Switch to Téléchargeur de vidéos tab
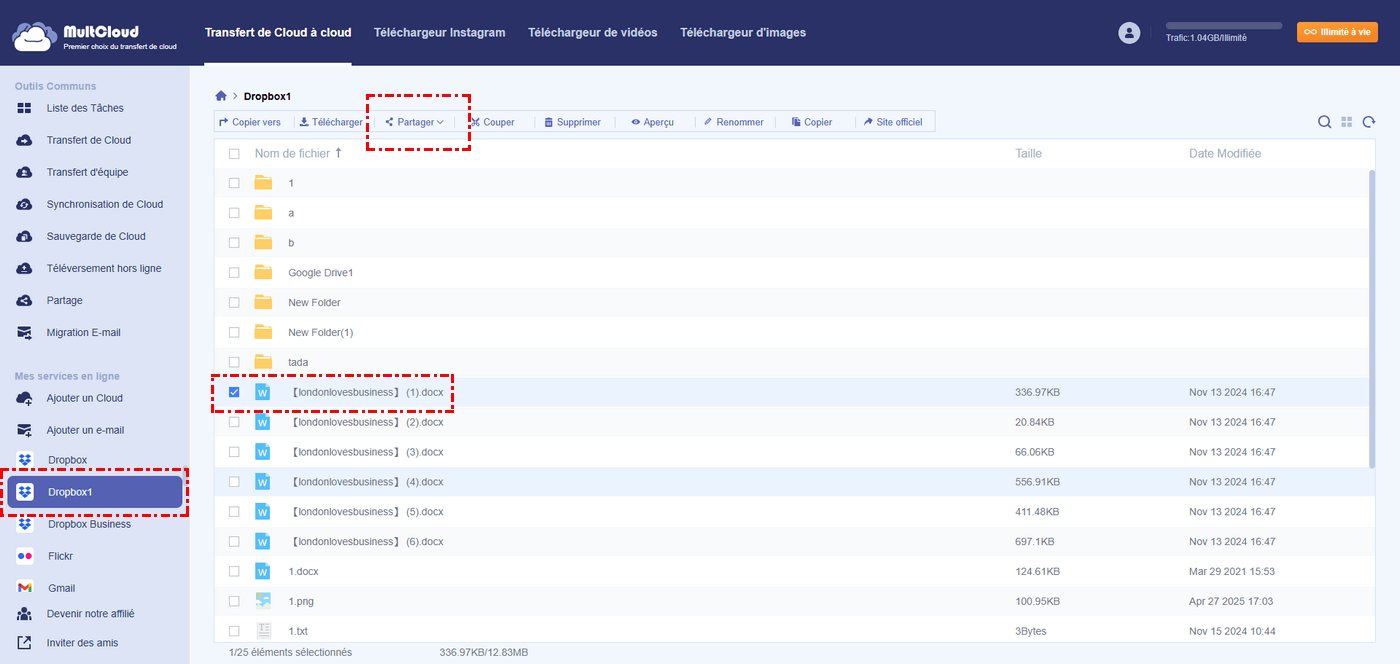The image size is (1400, 664). tap(592, 33)
